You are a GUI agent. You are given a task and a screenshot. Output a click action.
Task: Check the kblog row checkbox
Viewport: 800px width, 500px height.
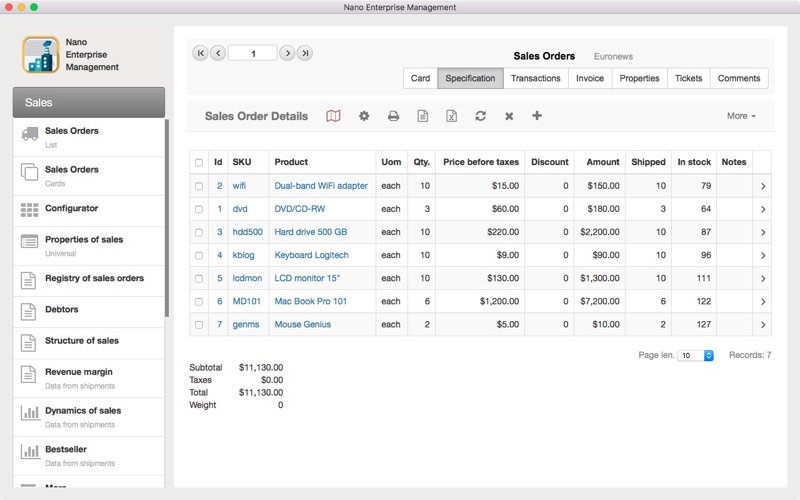(x=199, y=255)
